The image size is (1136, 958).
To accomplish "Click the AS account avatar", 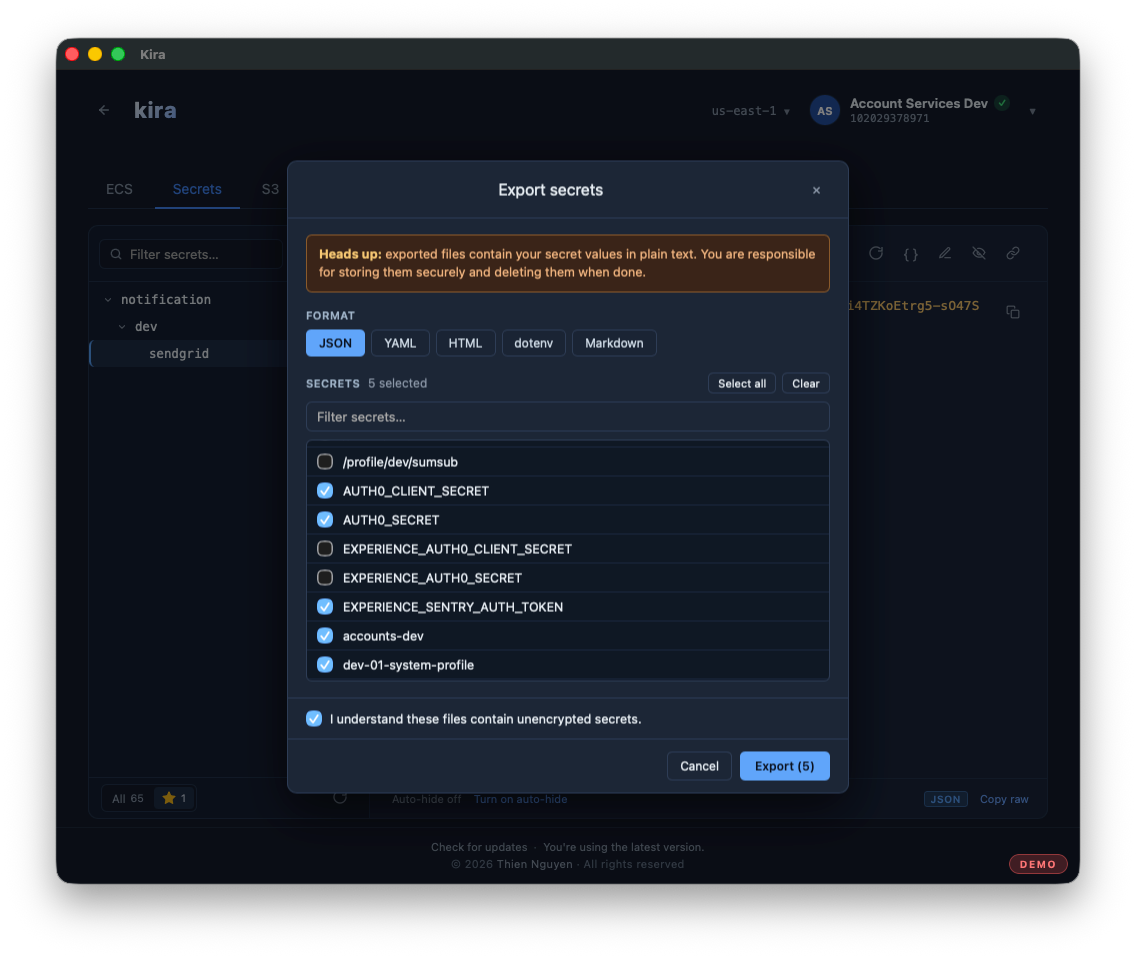I will click(824, 111).
